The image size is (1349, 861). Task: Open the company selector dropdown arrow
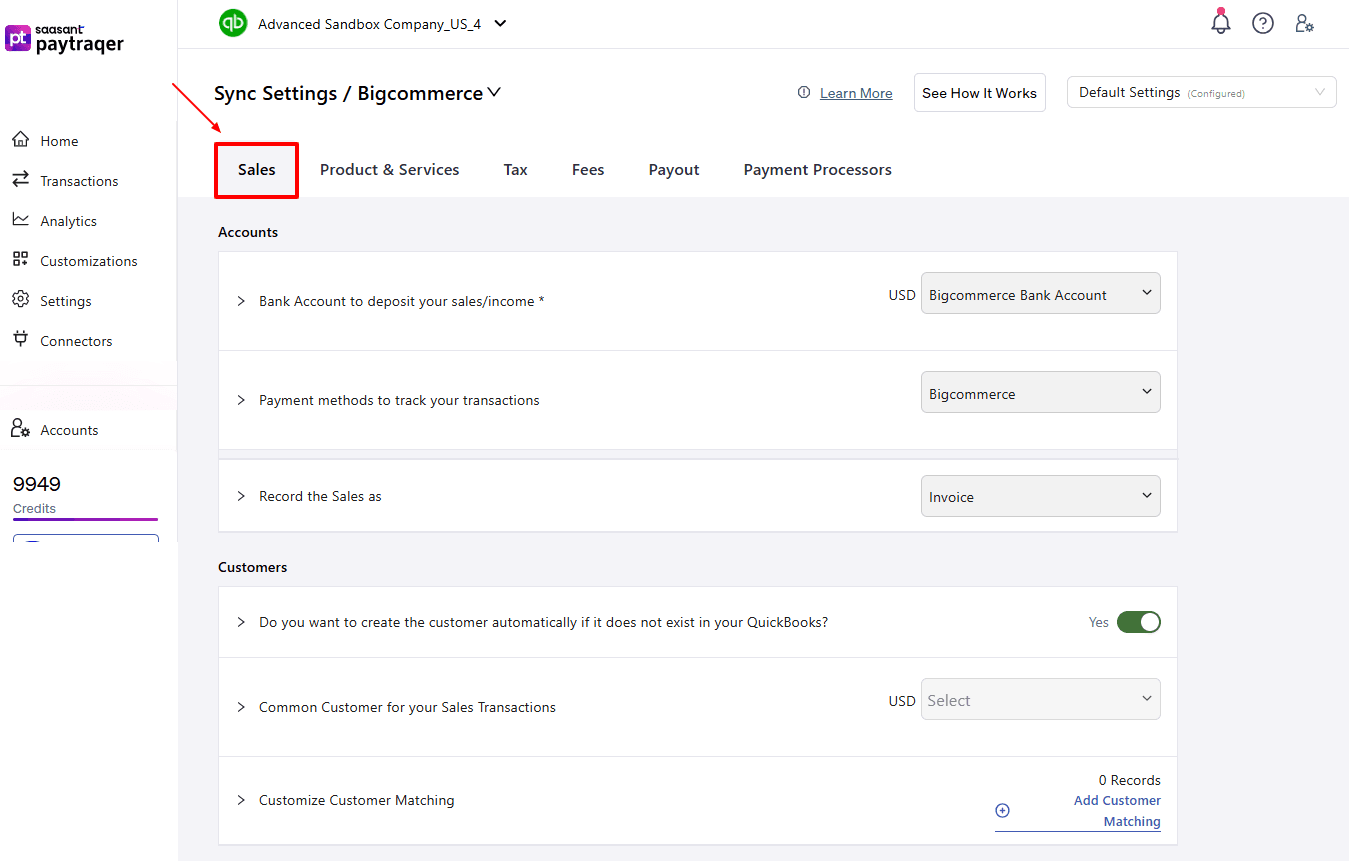501,23
